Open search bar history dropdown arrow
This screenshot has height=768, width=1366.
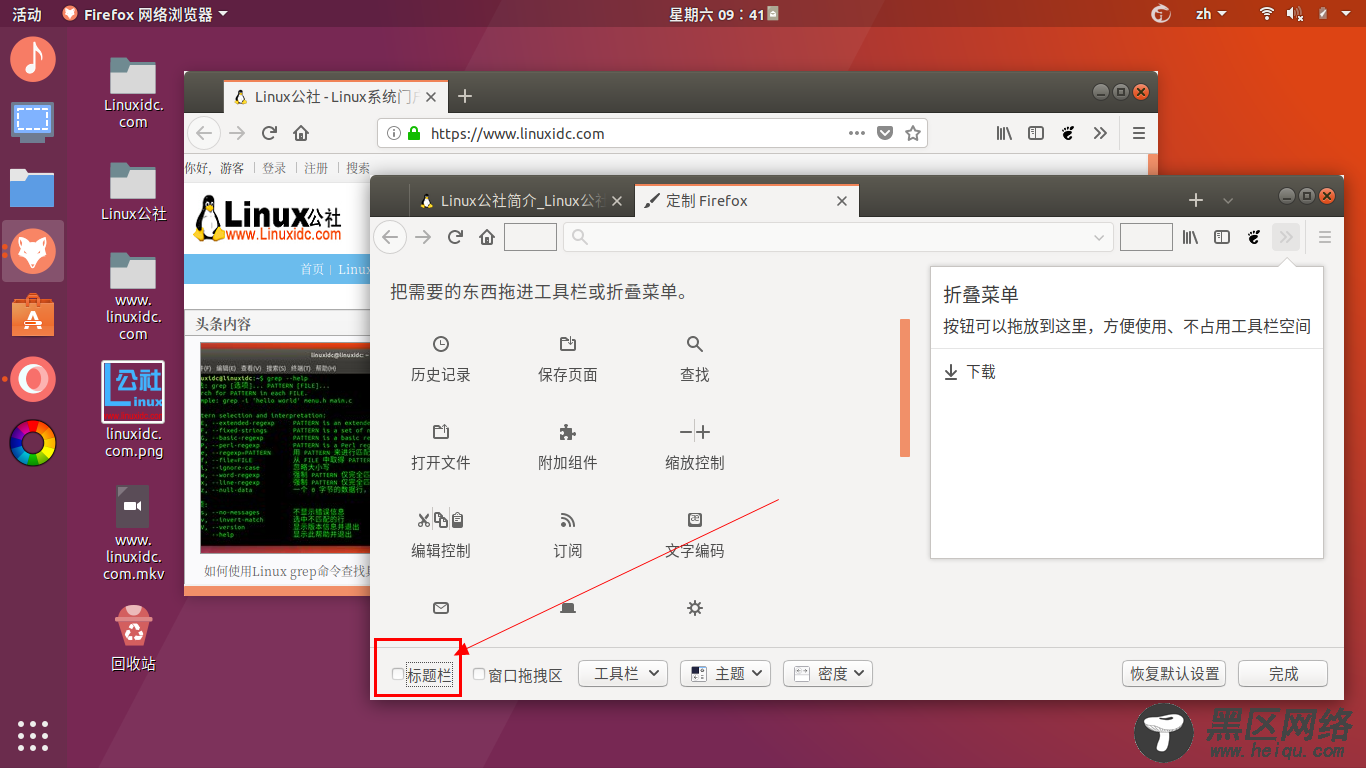point(1099,238)
